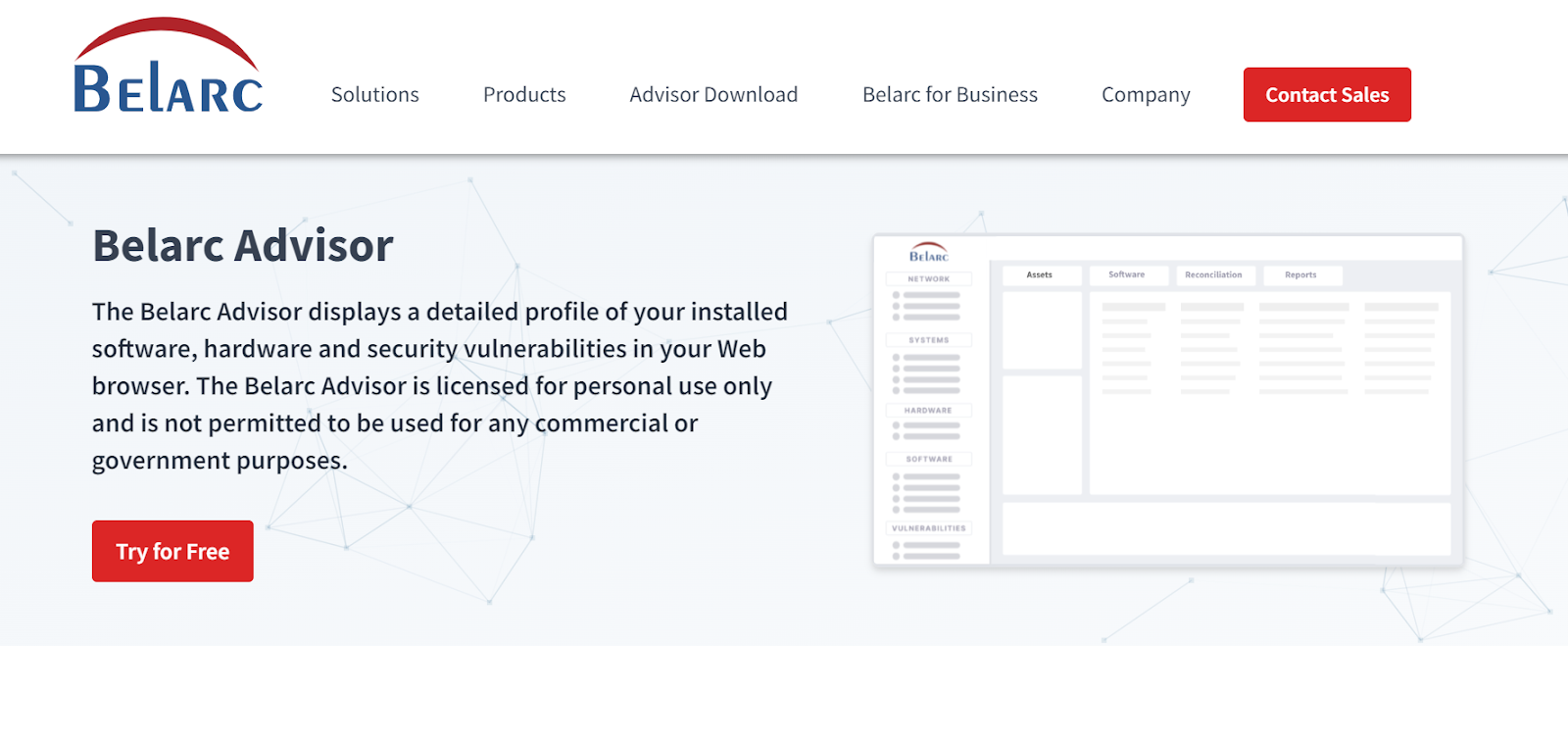Visit the Belarc for Business page
The width and height of the screenshot is (1568, 744).
[x=949, y=94]
